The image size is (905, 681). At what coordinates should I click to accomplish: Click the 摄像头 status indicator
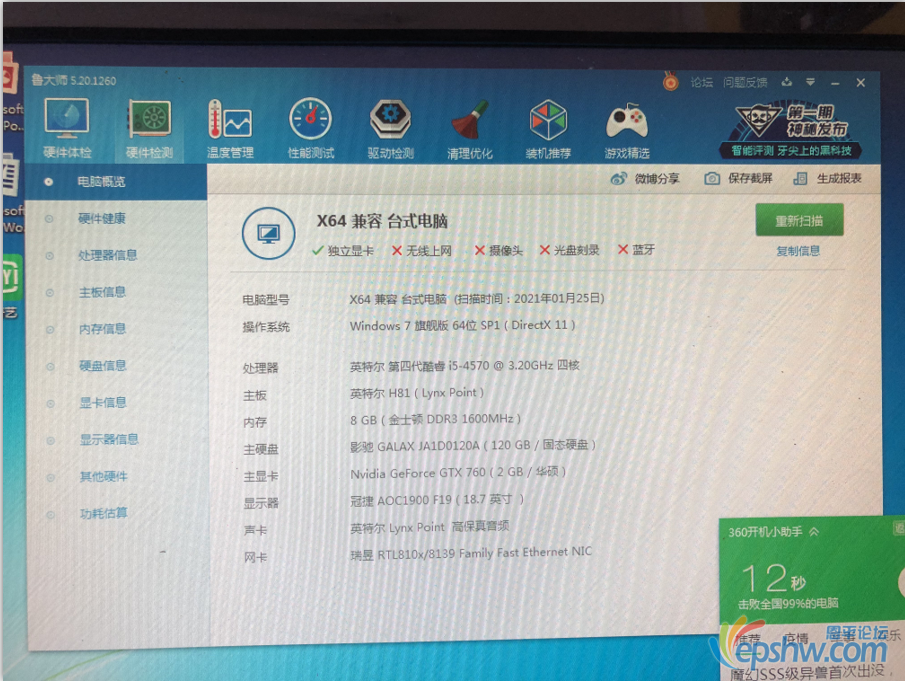pos(499,250)
